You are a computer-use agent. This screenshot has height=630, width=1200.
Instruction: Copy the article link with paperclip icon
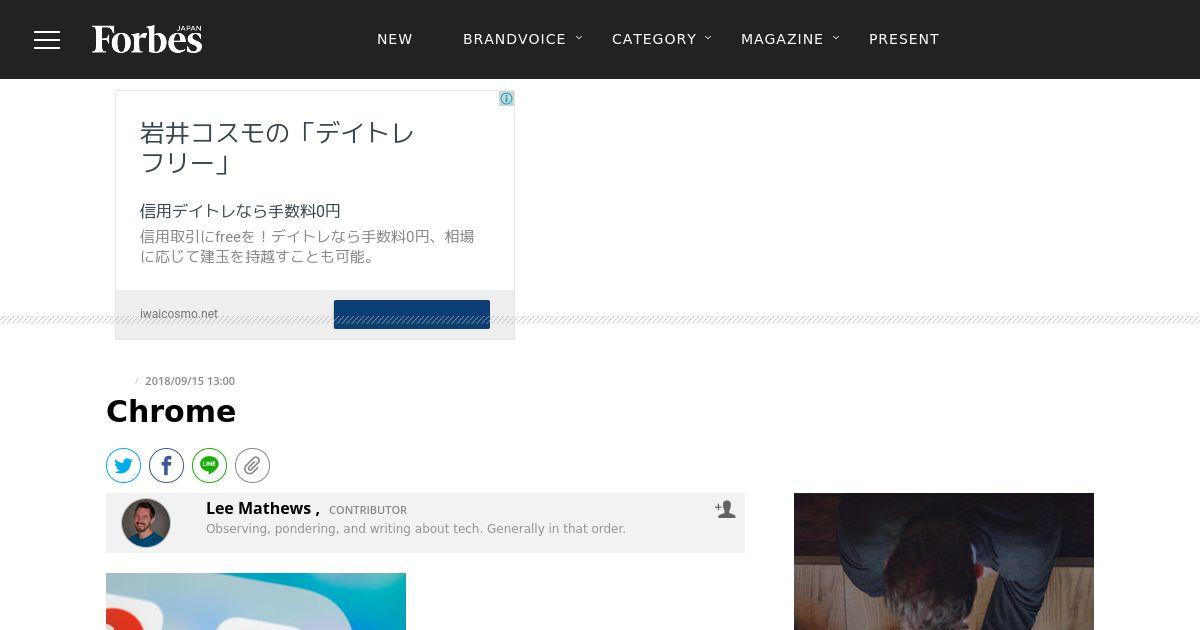(x=253, y=465)
